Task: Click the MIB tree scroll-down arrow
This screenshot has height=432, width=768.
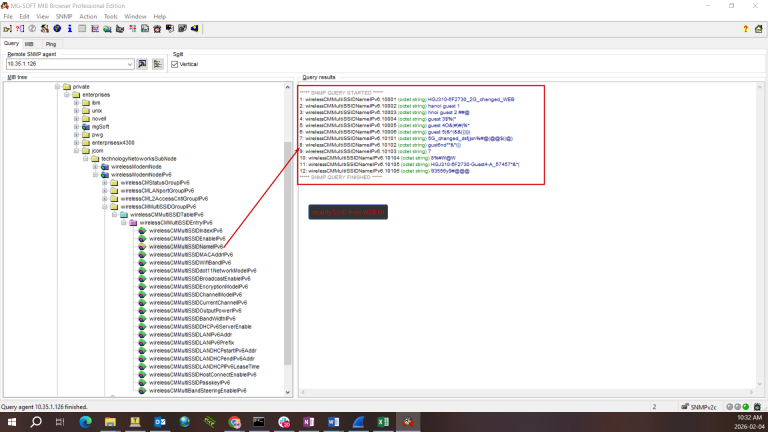Action: pyautogui.click(x=288, y=392)
